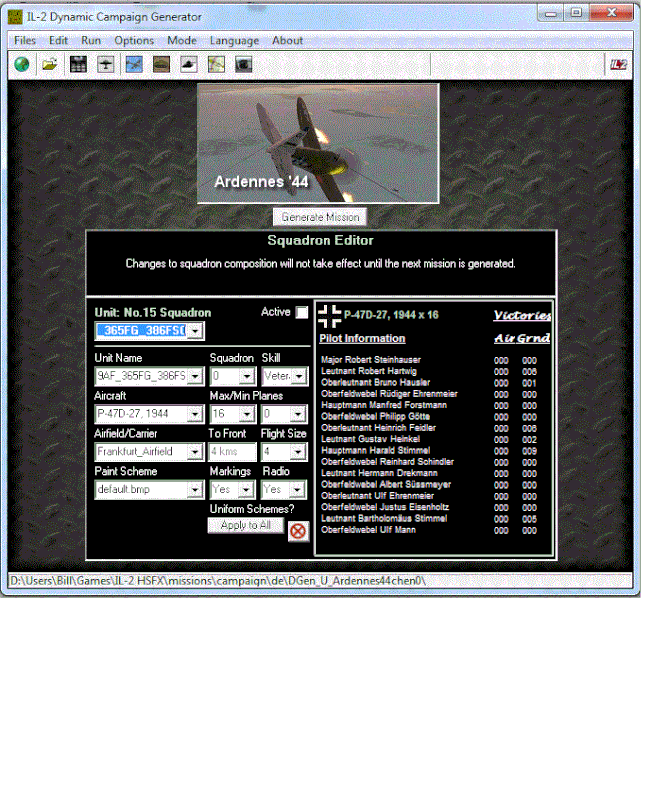Select pilot Leutnant Robert Hartwig
This screenshot has height=800, width=651.
click(369, 371)
